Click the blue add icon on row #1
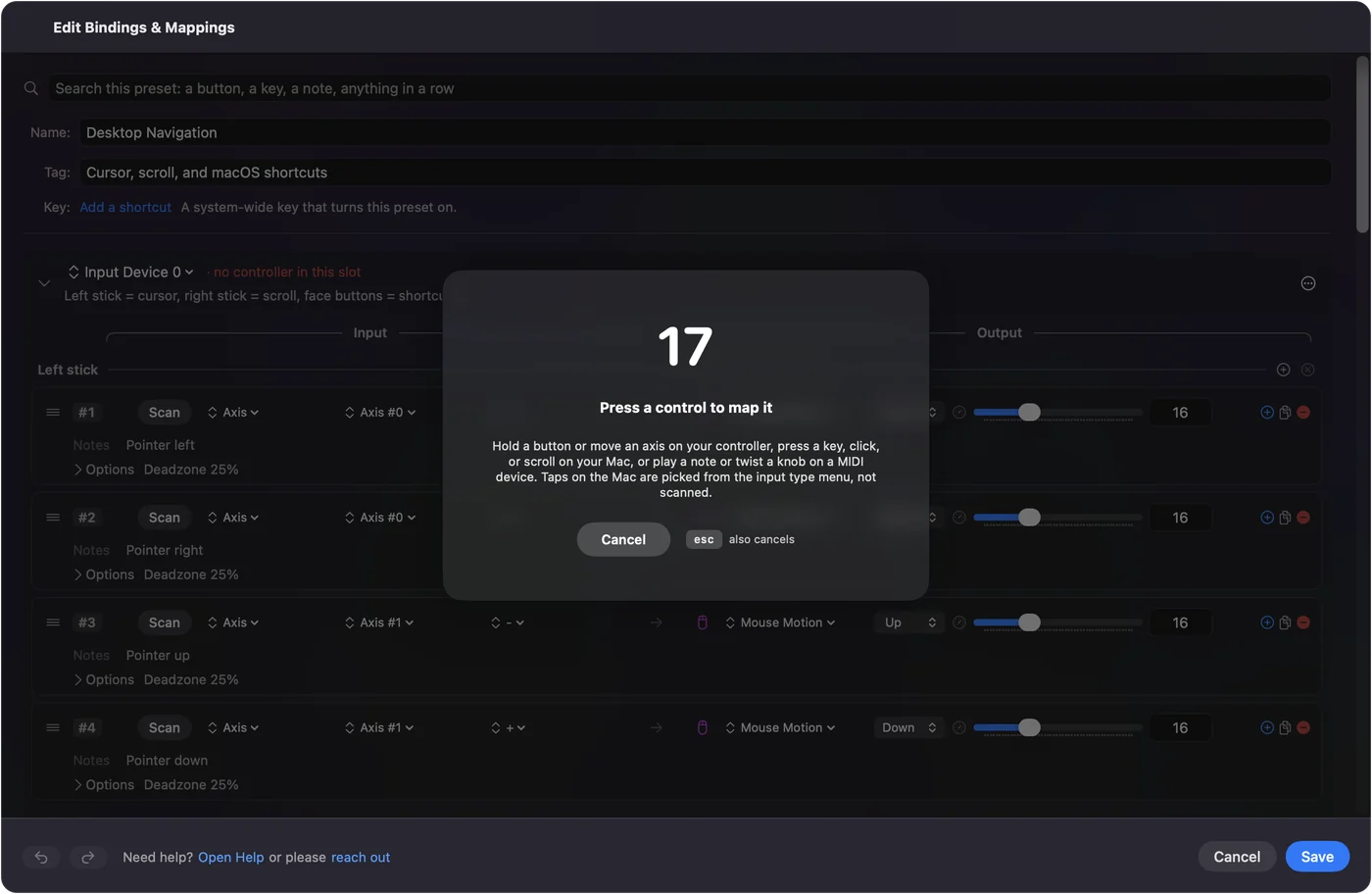The width and height of the screenshot is (1372, 894). (x=1267, y=413)
